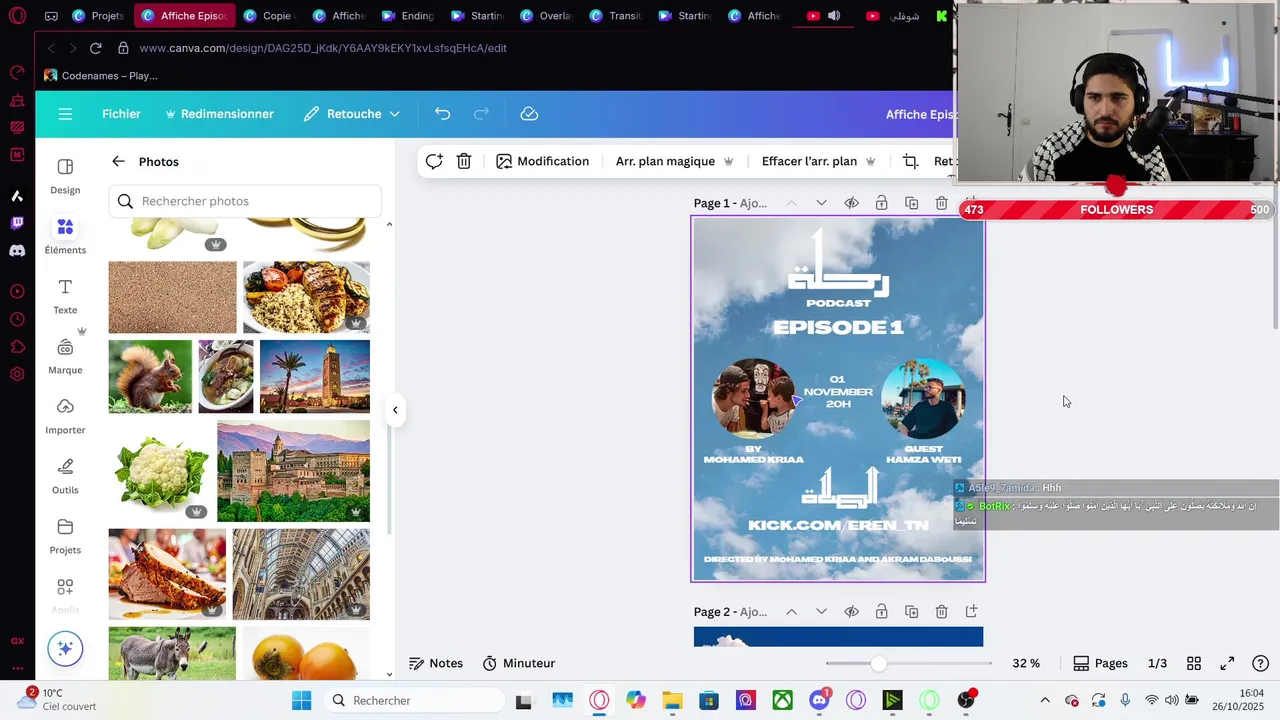This screenshot has width=1280, height=720.
Task: Select the sand texture photo
Action: click(173, 297)
